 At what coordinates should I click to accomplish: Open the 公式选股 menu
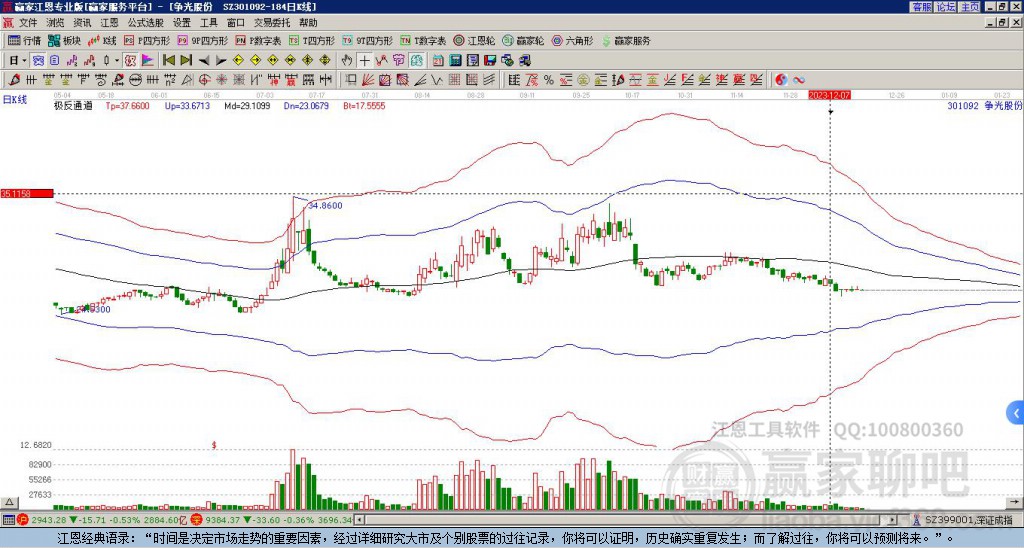146,23
